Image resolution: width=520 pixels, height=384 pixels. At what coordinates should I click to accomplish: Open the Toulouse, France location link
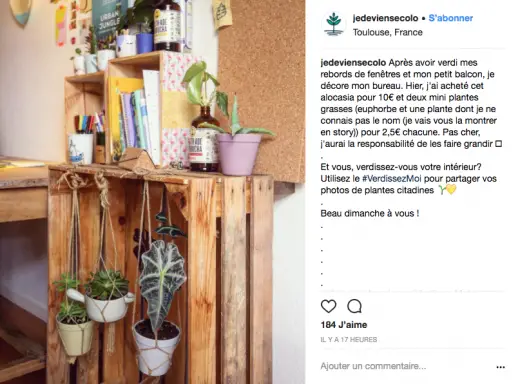[388, 32]
